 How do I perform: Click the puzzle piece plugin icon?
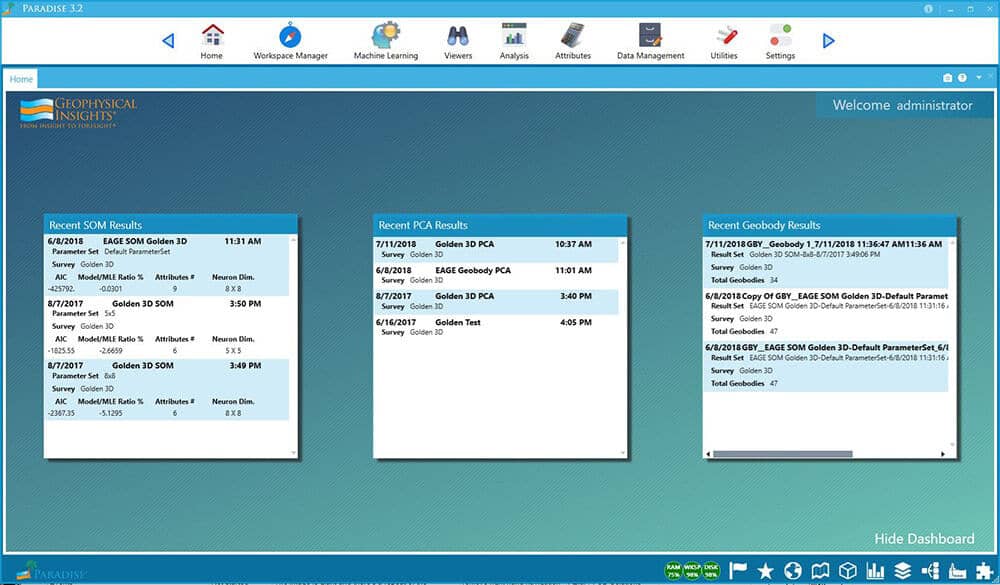[x=985, y=570]
